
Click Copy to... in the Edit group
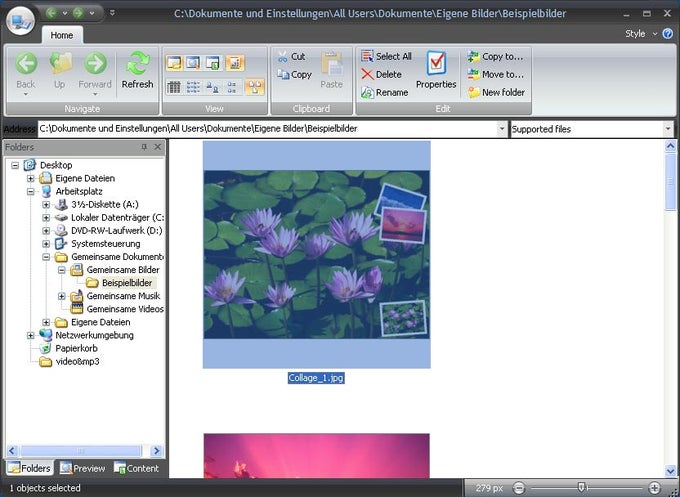pyautogui.click(x=495, y=56)
